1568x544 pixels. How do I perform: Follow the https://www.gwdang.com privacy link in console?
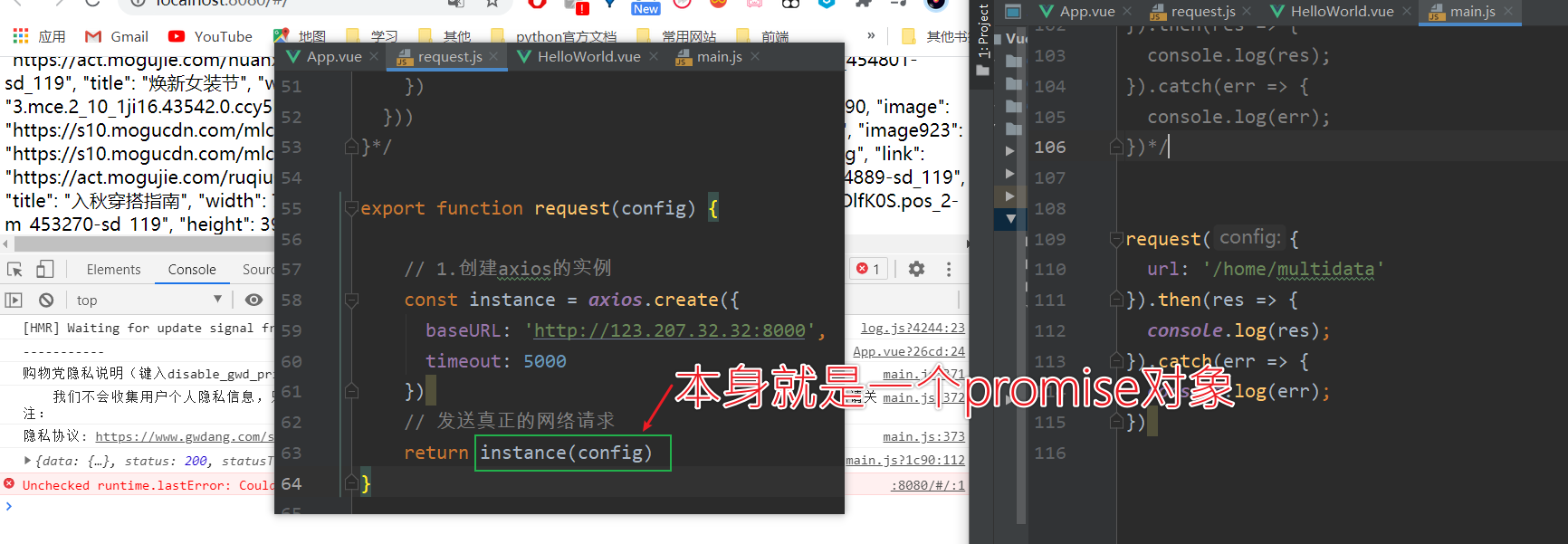tap(184, 436)
